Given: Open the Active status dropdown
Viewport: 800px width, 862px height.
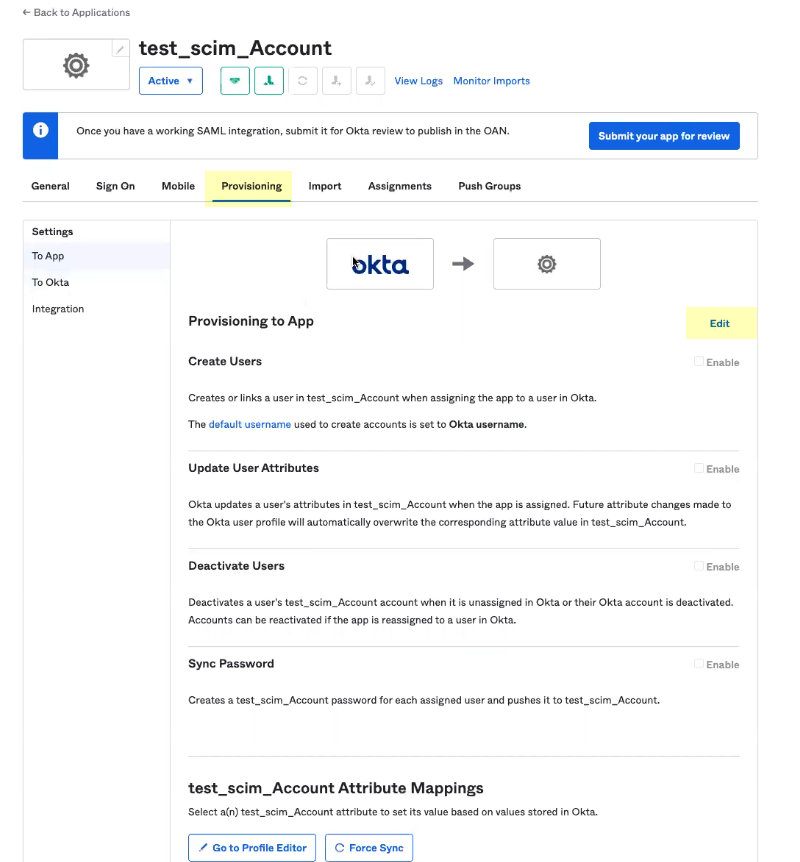Looking at the screenshot, I should pyautogui.click(x=170, y=81).
